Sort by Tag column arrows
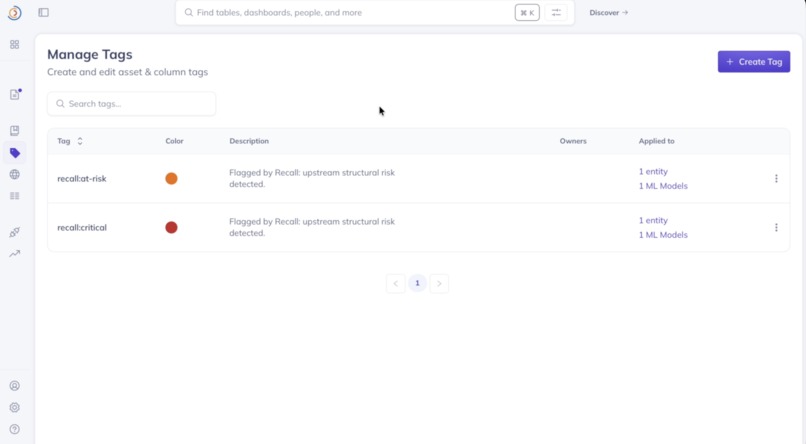The image size is (806, 444). pos(80,141)
